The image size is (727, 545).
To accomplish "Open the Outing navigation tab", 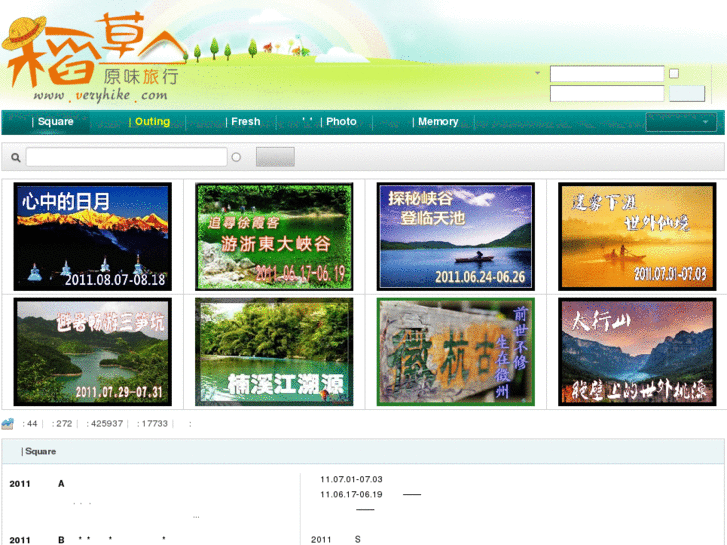I will pyautogui.click(x=149, y=122).
